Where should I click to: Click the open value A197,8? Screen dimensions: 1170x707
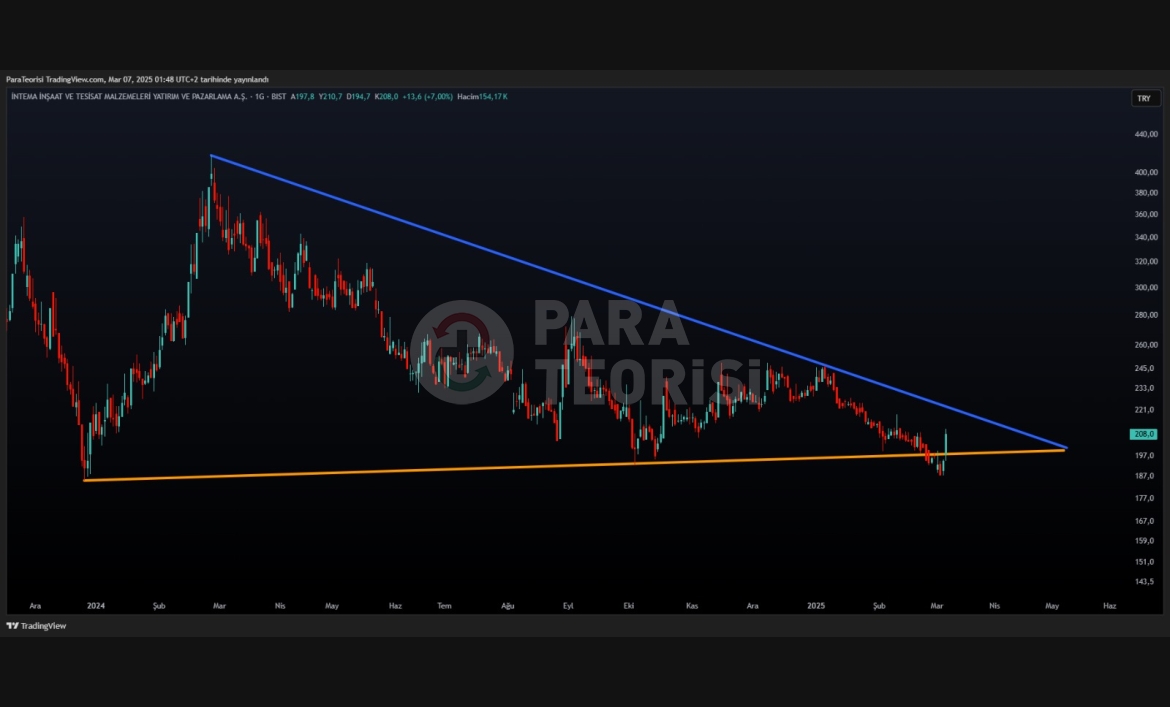(x=302, y=96)
